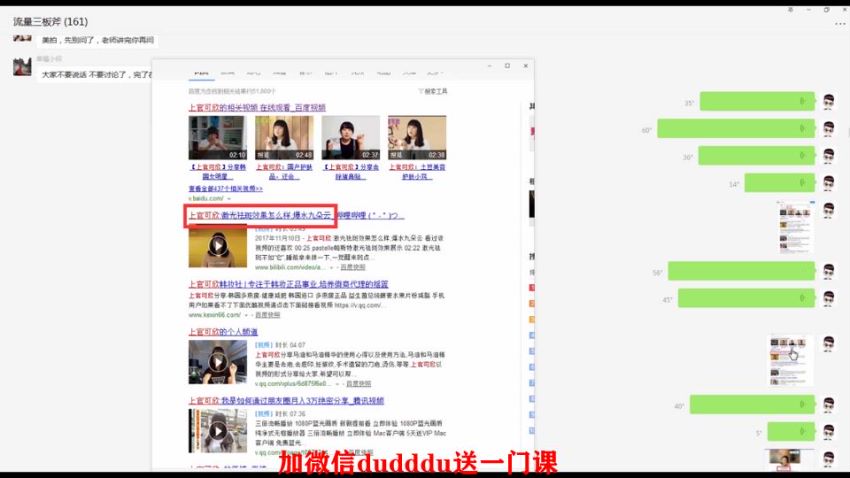This screenshot has height=478, width=850.
Task: Open the video thumbnail with duration 02:37
Action: [351, 137]
